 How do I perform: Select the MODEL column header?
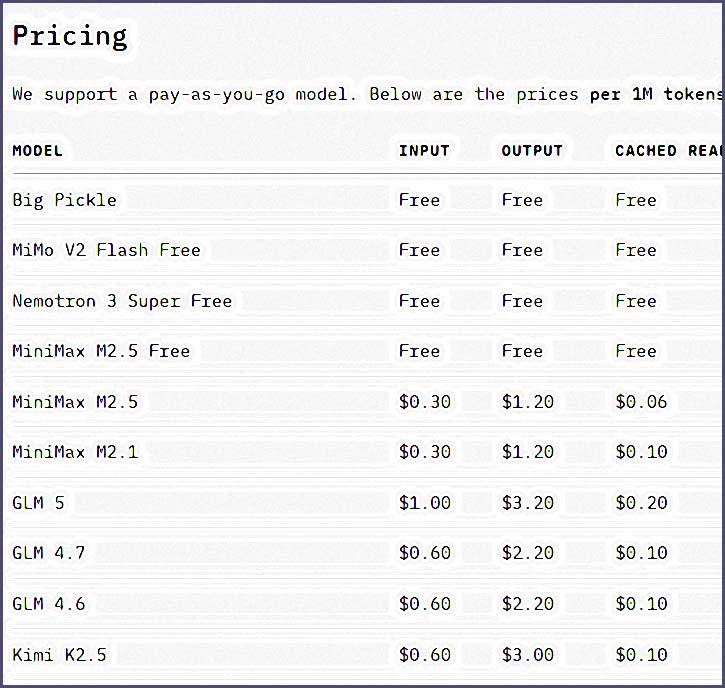click(x=38, y=151)
